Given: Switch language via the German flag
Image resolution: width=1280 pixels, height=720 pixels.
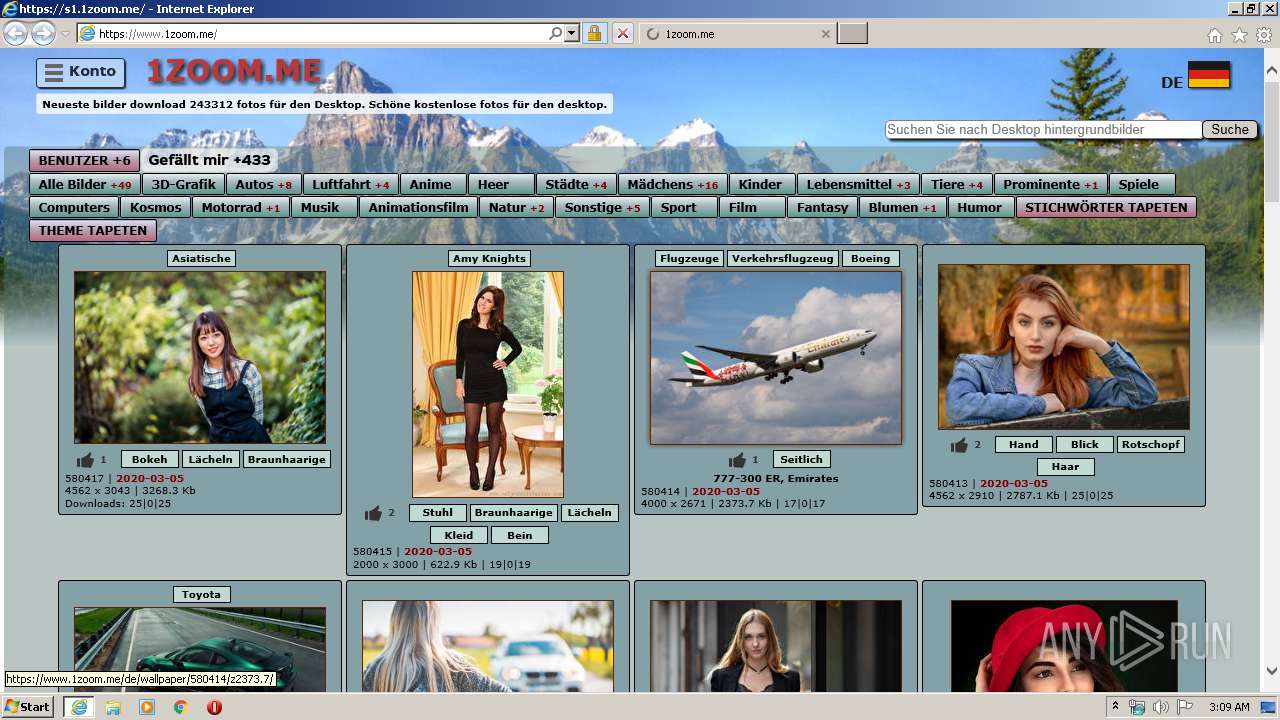Looking at the screenshot, I should [x=1209, y=75].
